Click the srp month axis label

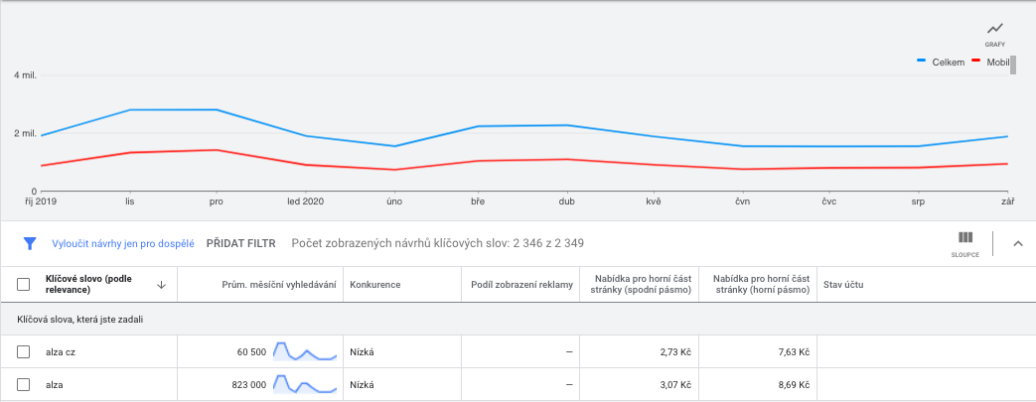coord(918,201)
